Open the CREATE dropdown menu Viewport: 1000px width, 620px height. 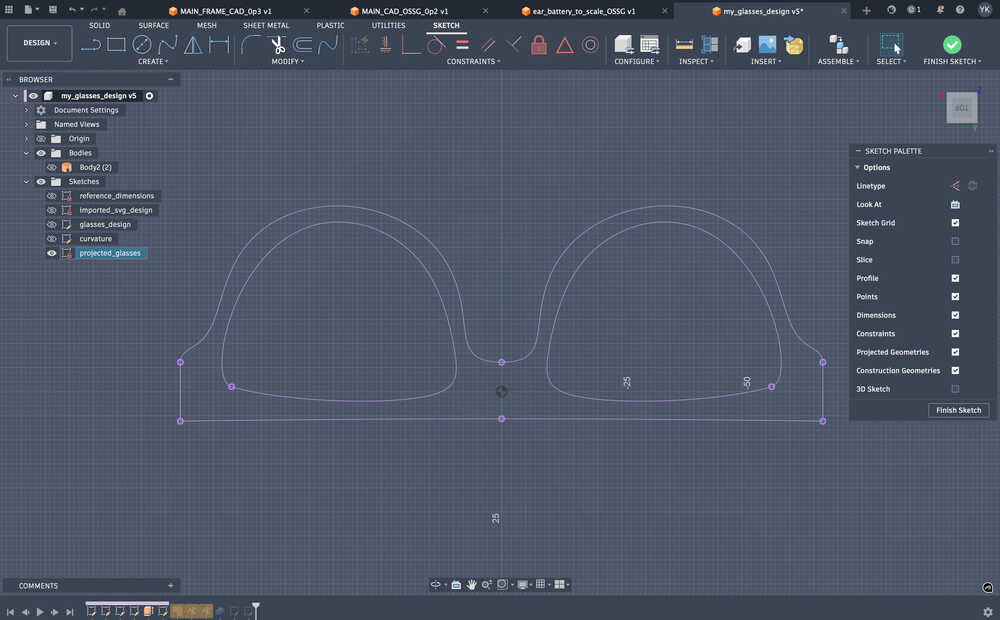point(153,61)
